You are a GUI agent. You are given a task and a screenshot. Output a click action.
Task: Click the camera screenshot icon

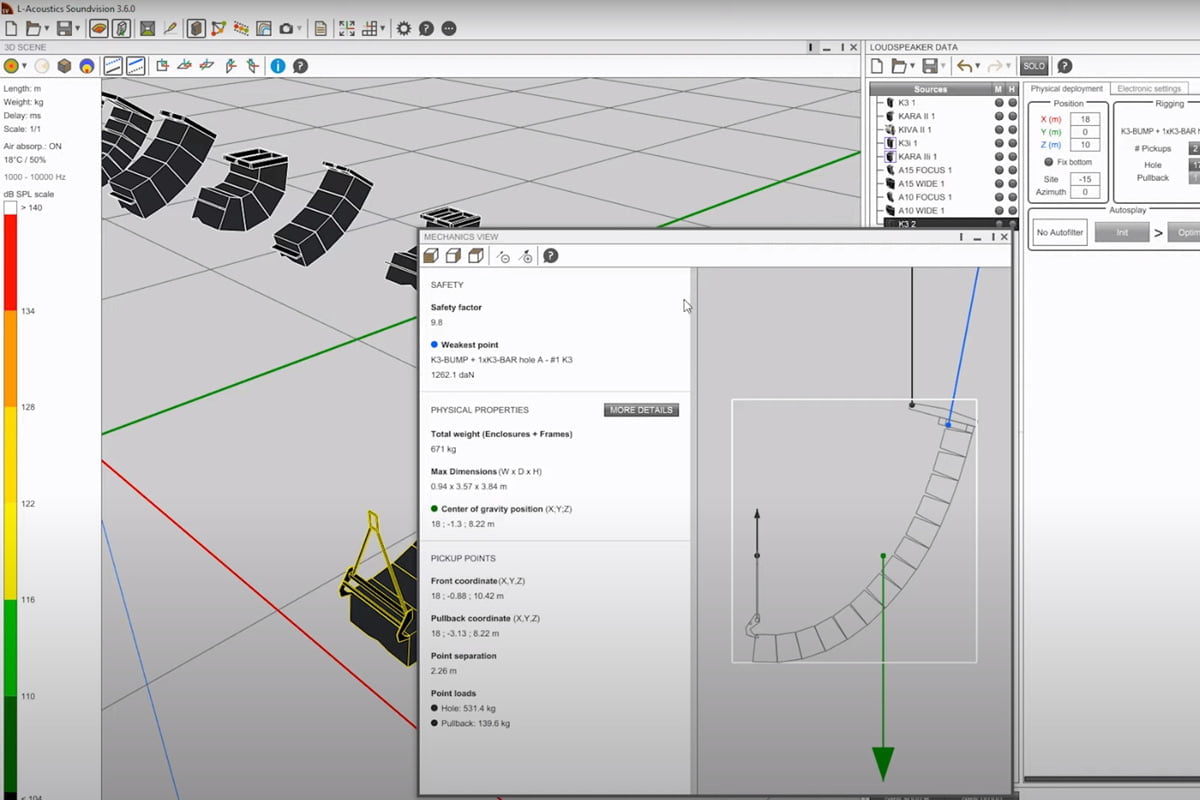(286, 28)
